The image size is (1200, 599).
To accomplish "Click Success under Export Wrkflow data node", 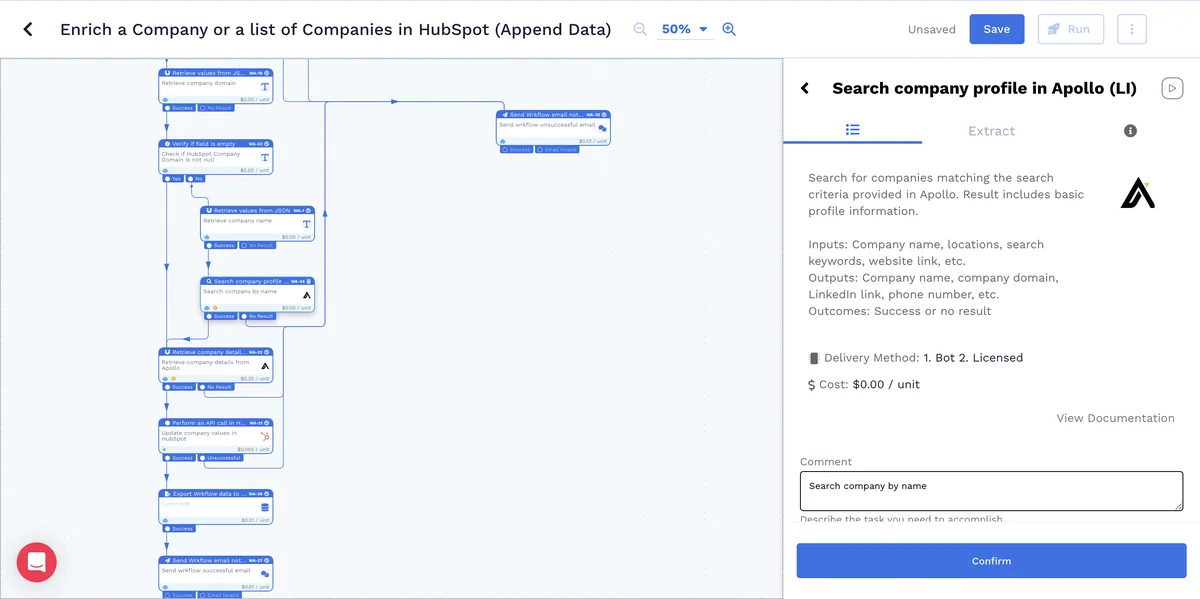I will 179,528.
